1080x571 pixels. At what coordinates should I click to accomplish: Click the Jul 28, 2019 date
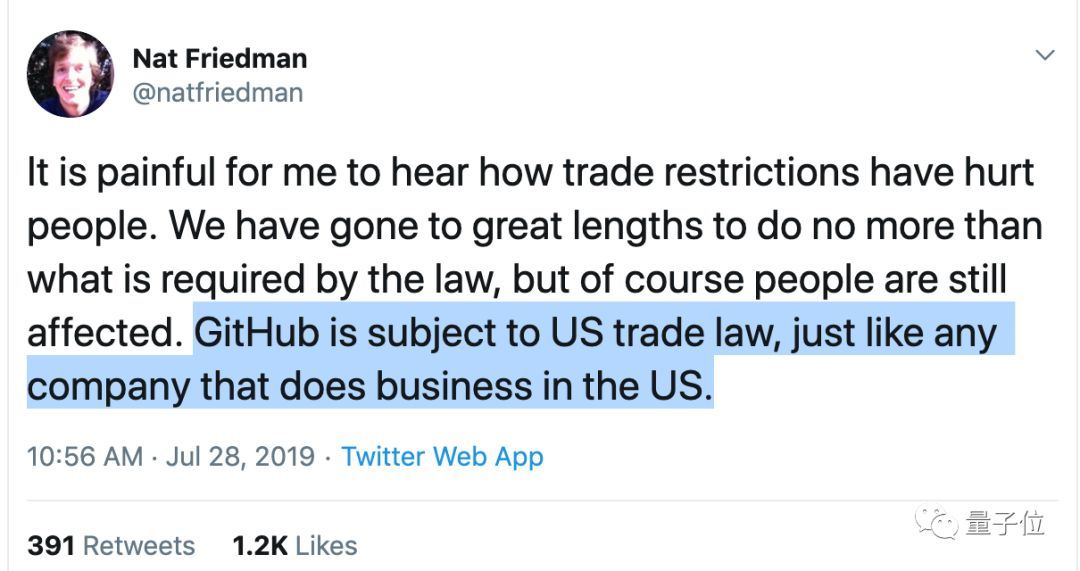(x=240, y=457)
